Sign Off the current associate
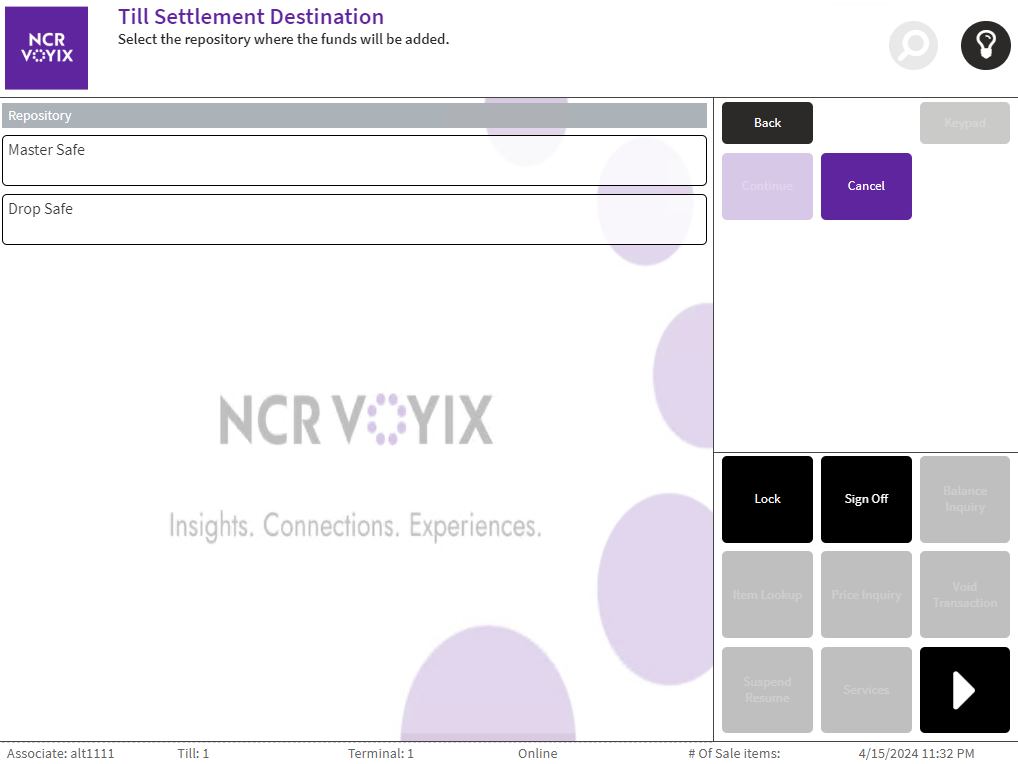 tap(866, 499)
